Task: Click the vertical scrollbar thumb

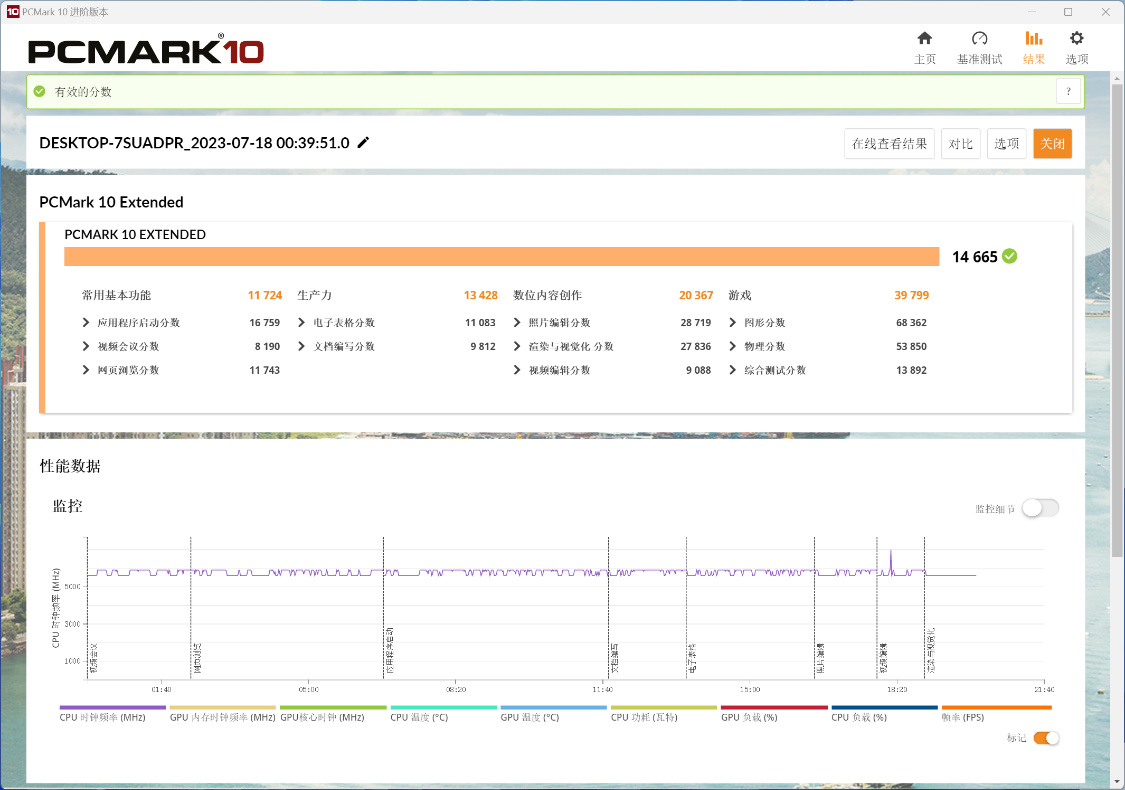Action: 1117,319
